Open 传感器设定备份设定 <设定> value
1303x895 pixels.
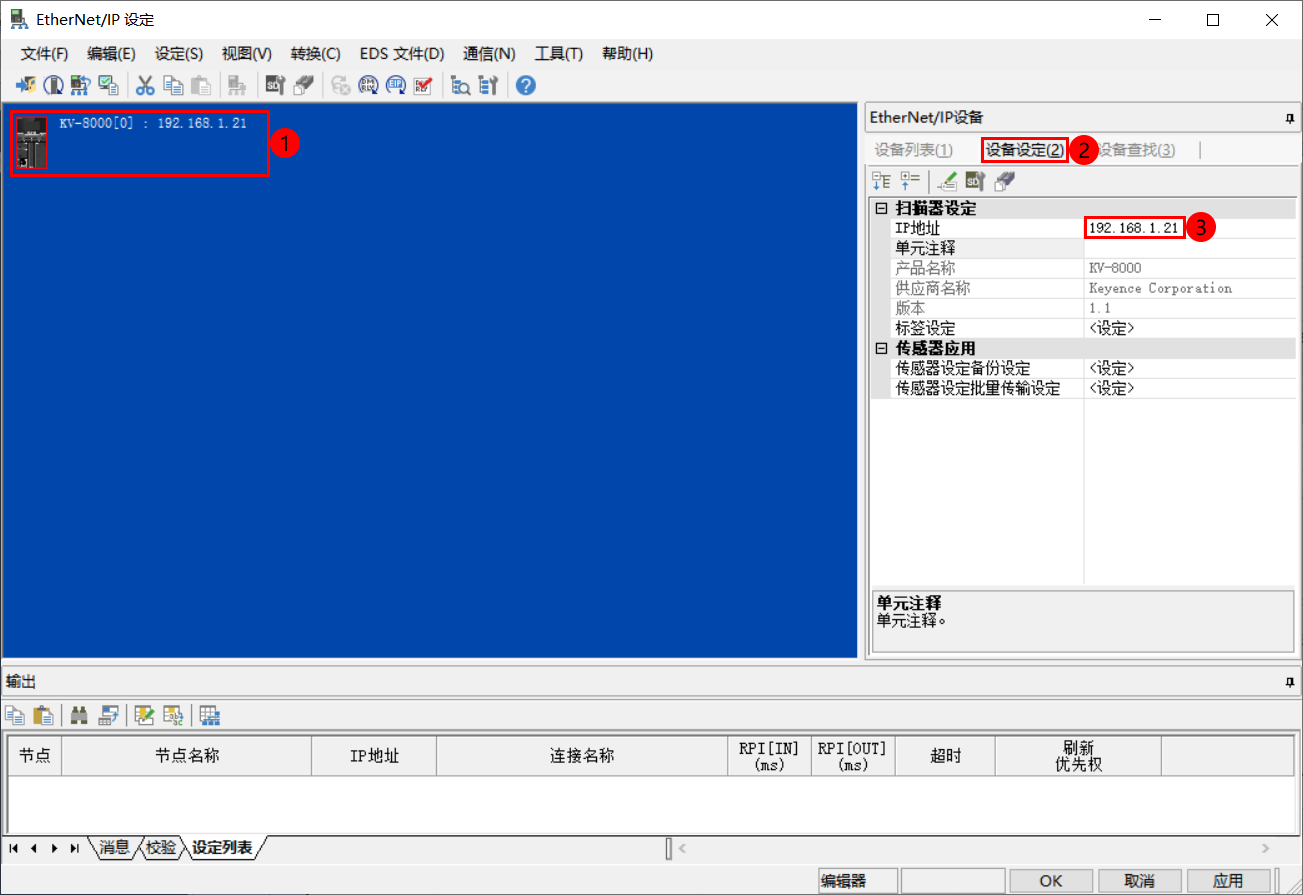pyautogui.click(x=1190, y=368)
